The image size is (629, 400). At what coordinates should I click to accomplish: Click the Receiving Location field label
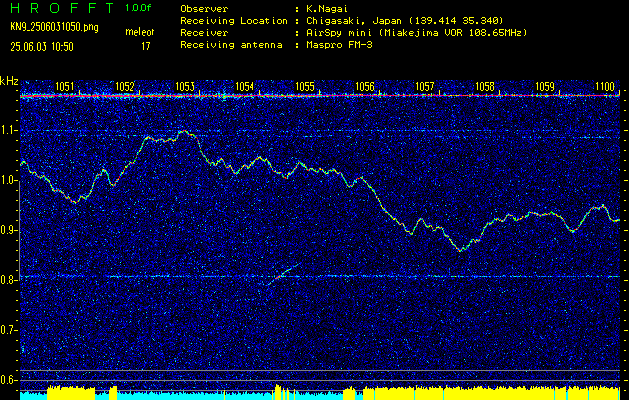click(234, 21)
